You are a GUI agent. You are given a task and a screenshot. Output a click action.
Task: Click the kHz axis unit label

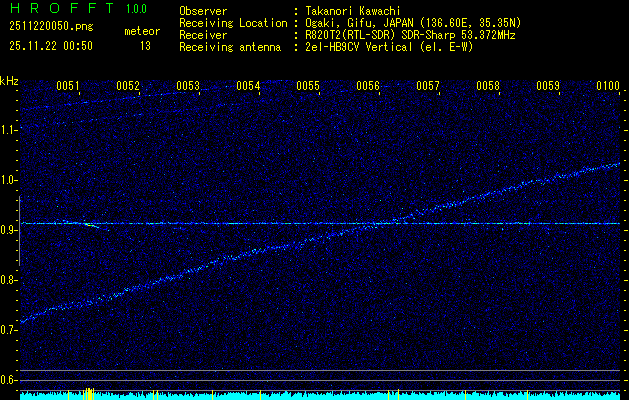pos(9,80)
